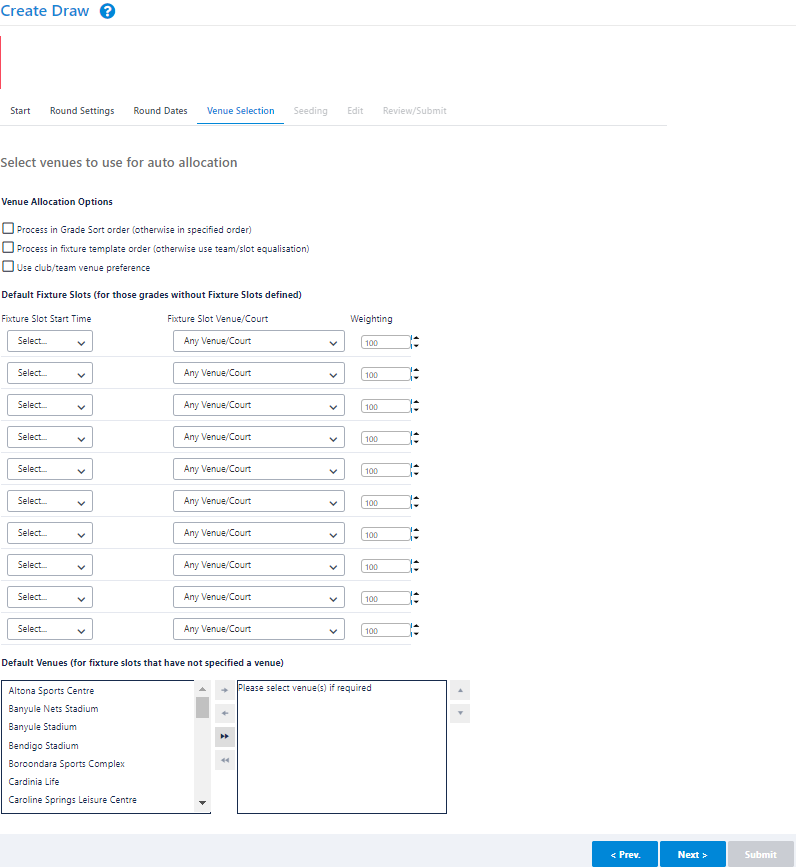The height and width of the screenshot is (867, 796).
Task: Remove all venues with double left arrow
Action: coord(224,760)
